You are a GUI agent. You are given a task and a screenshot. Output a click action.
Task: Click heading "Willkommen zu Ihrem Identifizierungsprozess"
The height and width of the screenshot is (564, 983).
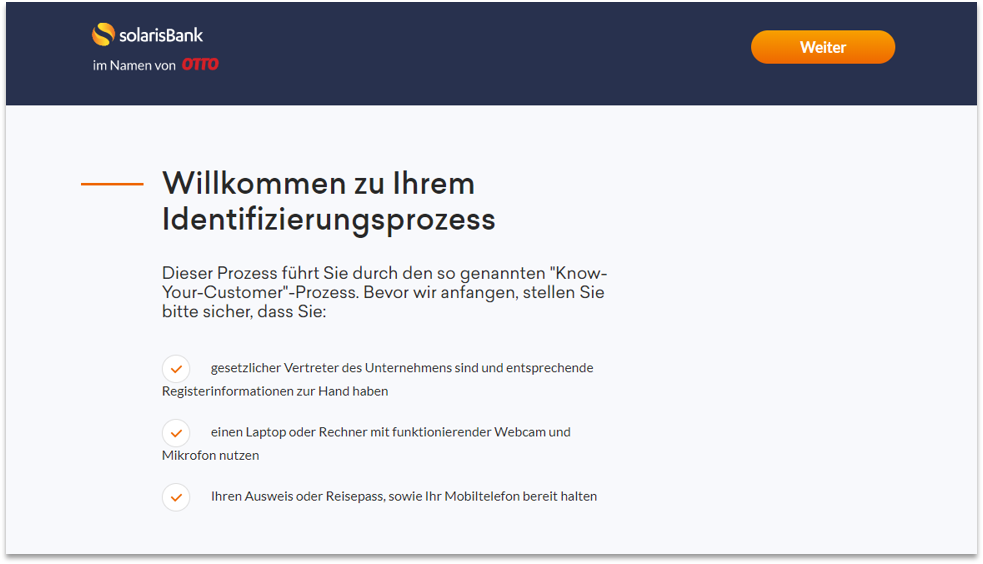click(329, 201)
